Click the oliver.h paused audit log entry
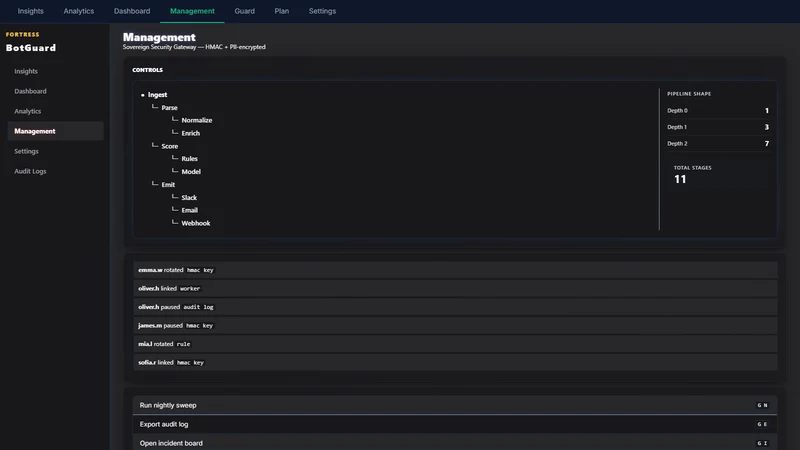The height and width of the screenshot is (450, 800). click(x=455, y=307)
